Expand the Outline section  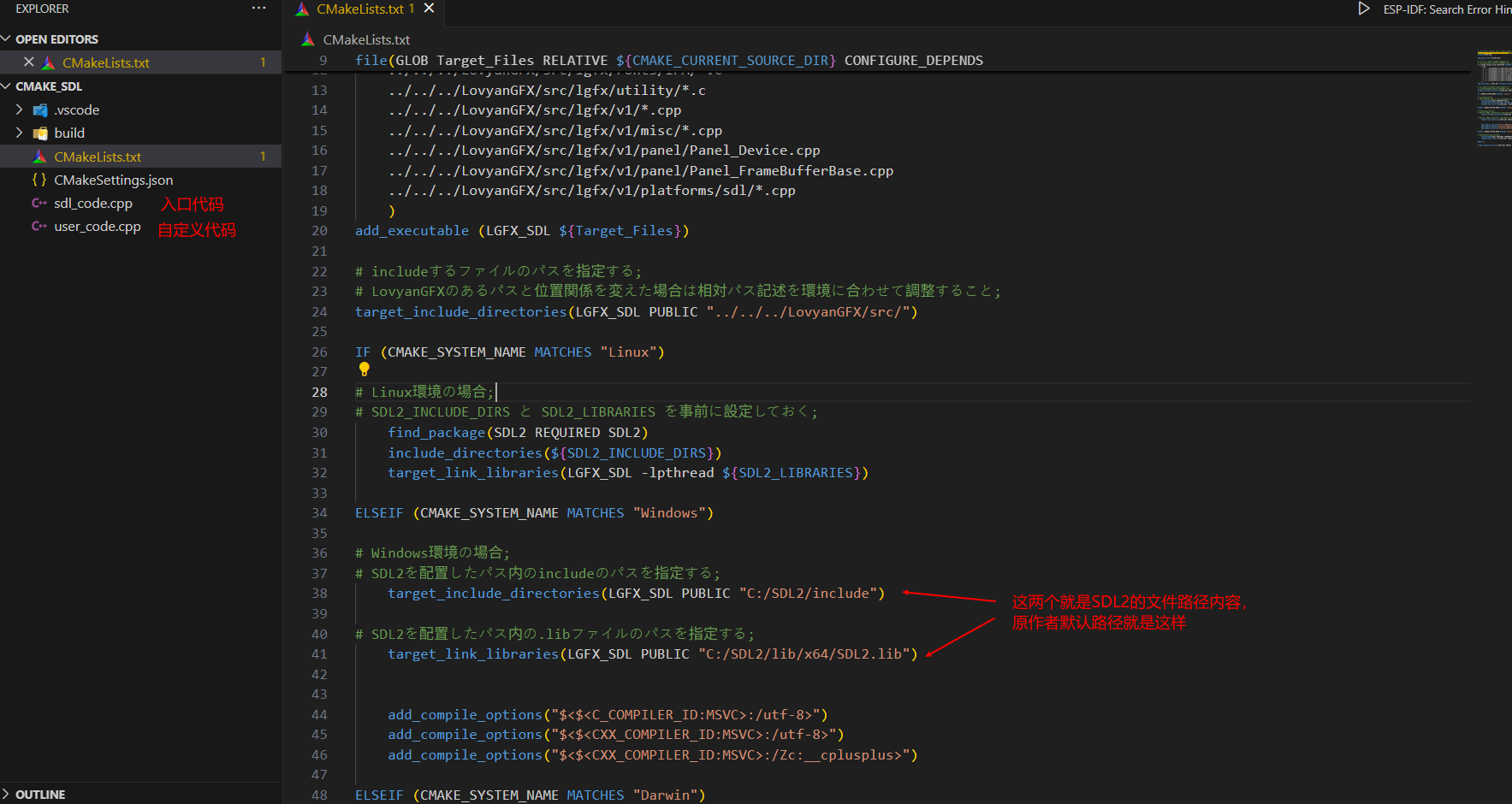7,794
